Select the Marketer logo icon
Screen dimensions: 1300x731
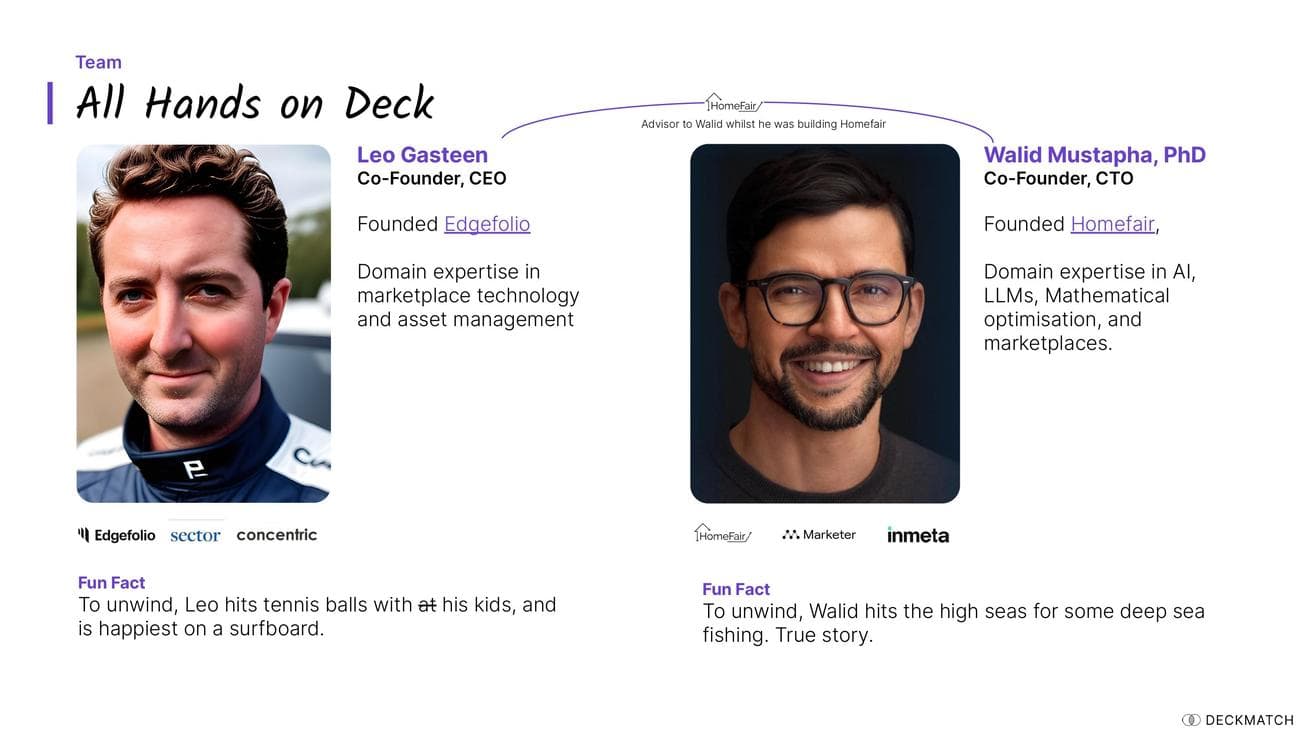pos(818,534)
